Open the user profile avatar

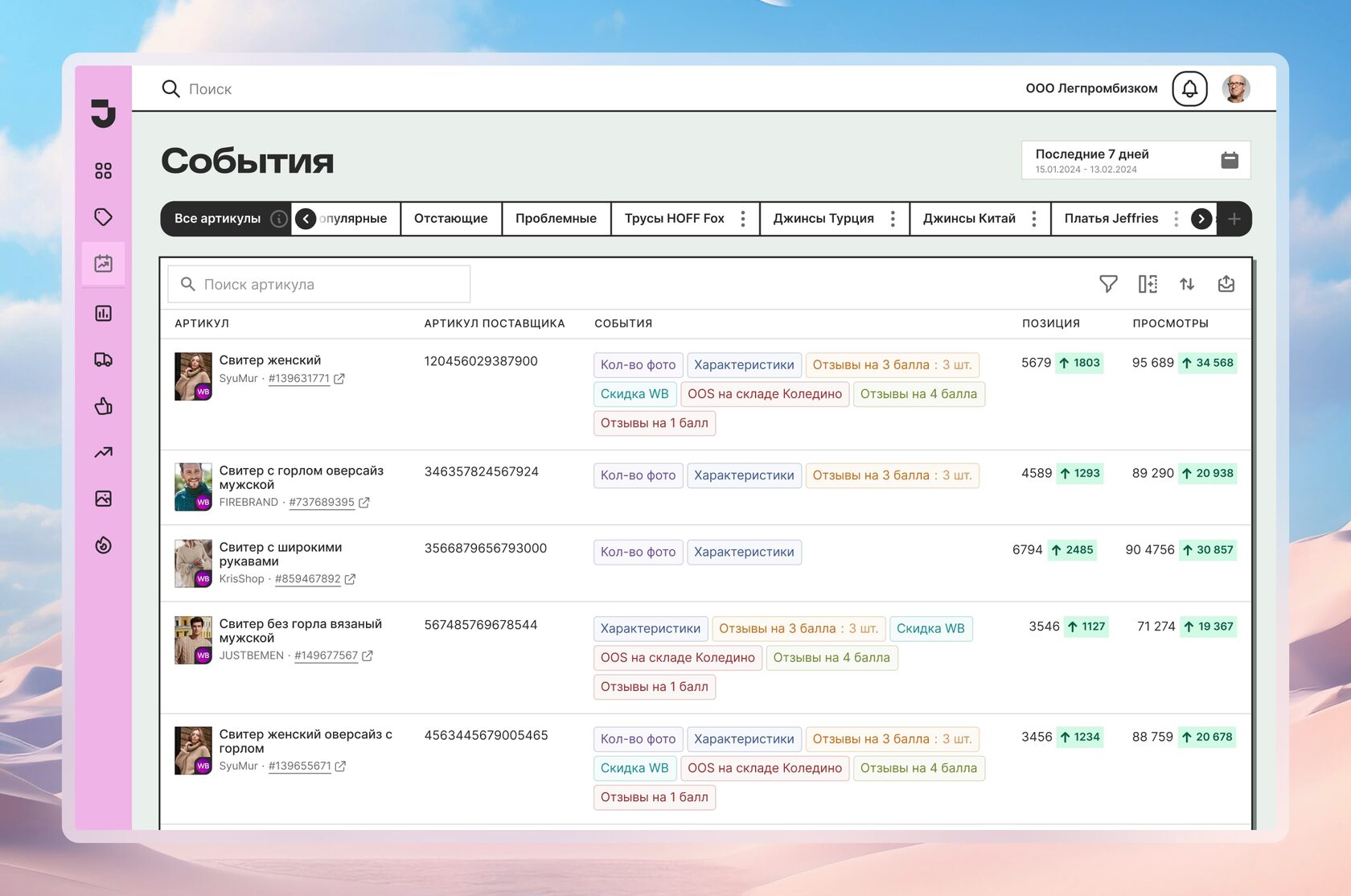(1236, 88)
